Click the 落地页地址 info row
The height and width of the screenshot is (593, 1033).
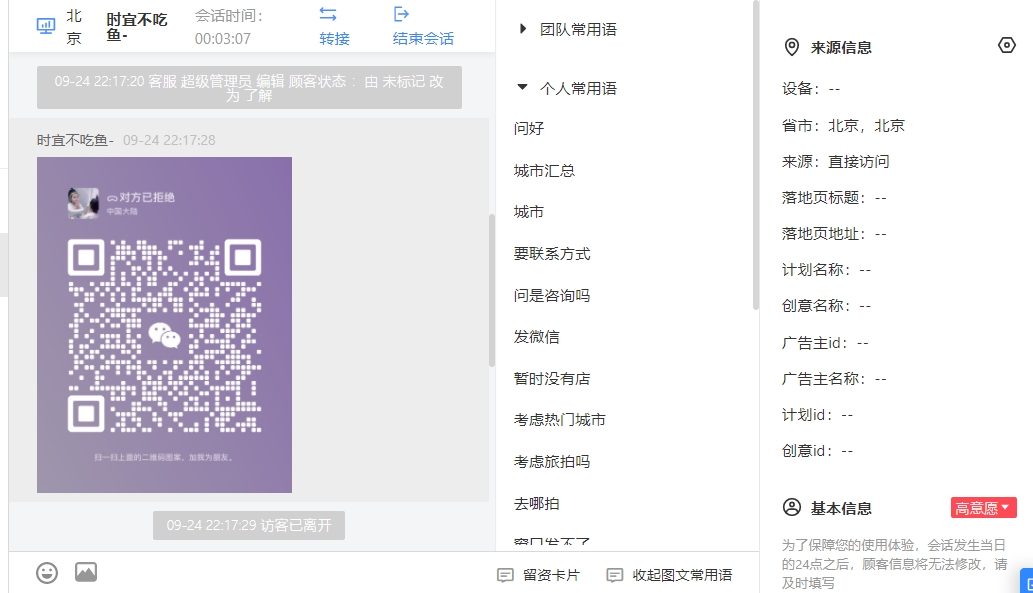pos(834,234)
